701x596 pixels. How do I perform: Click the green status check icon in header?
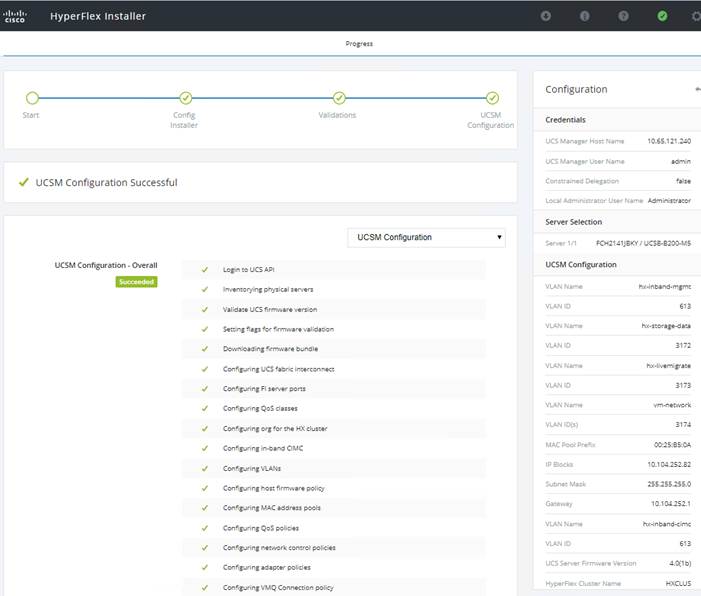(662, 16)
